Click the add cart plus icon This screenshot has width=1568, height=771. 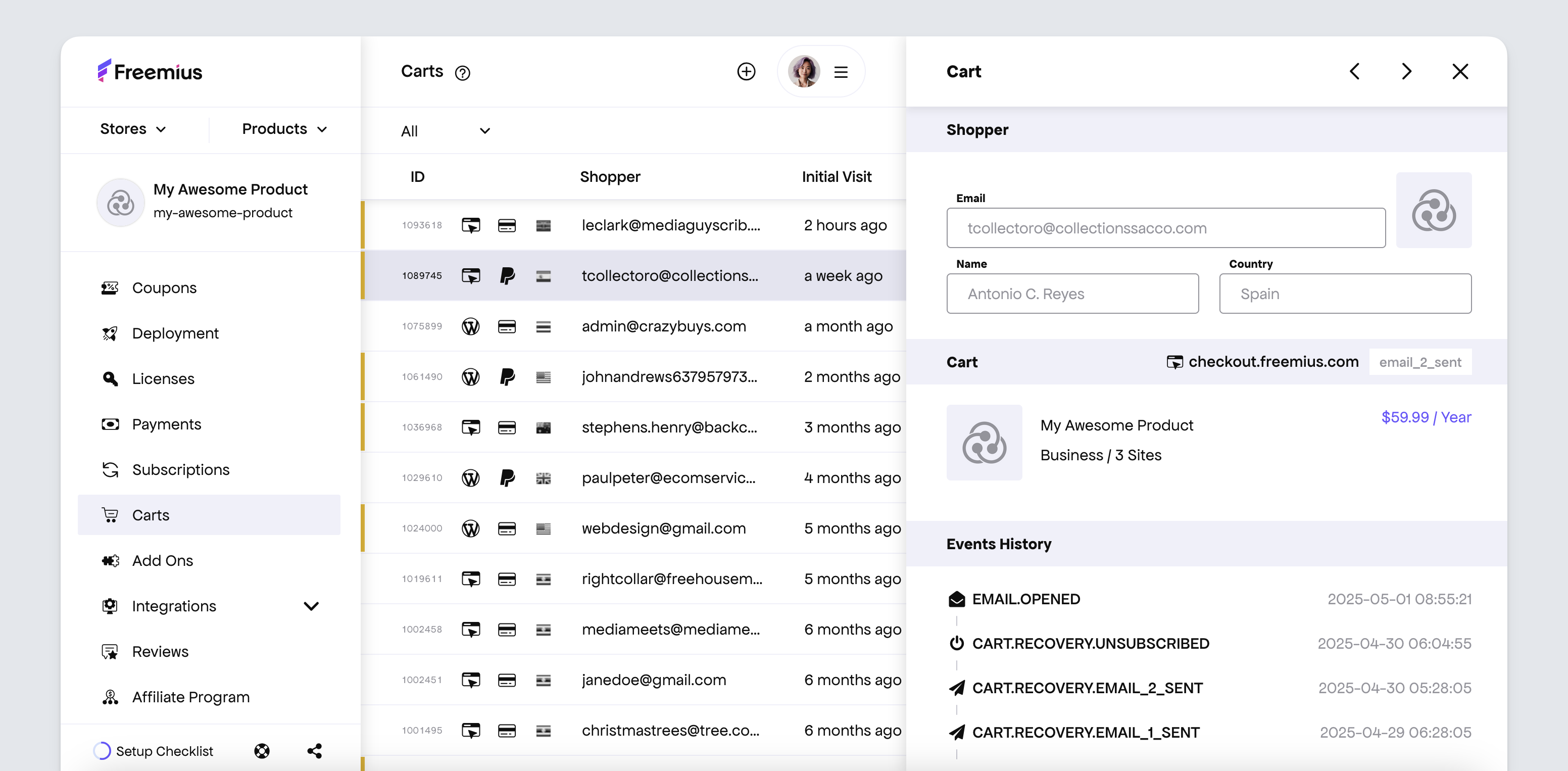click(x=746, y=71)
